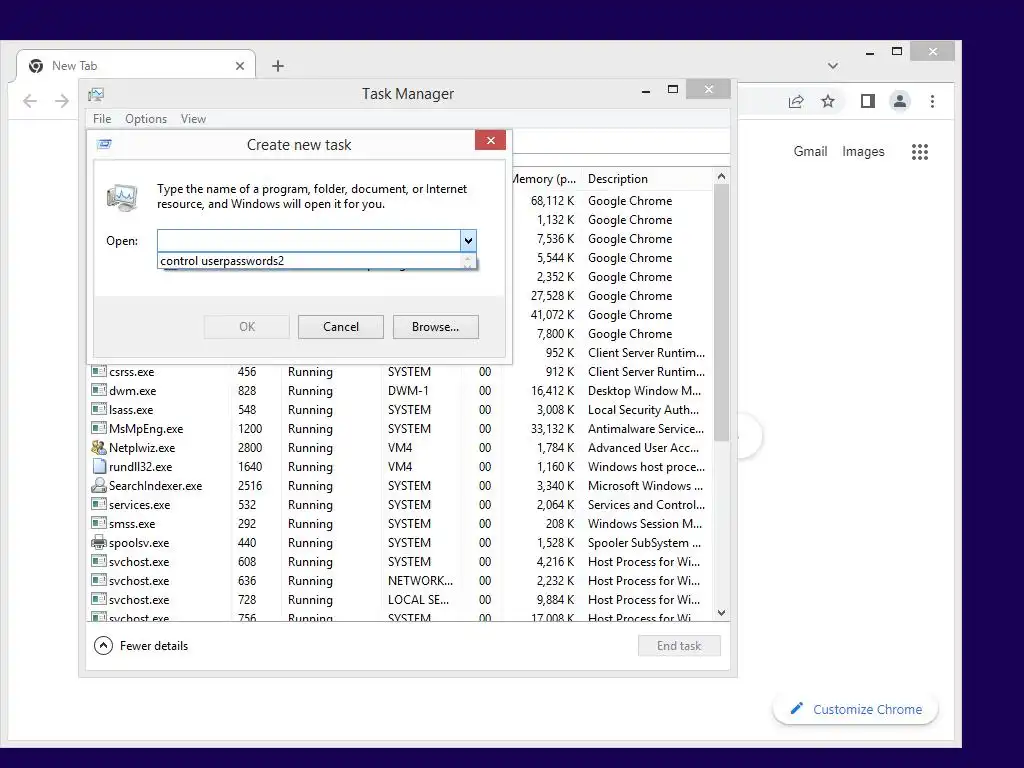Image resolution: width=1024 pixels, height=768 pixels.
Task: Click the Create new task title icon
Action: 104,144
